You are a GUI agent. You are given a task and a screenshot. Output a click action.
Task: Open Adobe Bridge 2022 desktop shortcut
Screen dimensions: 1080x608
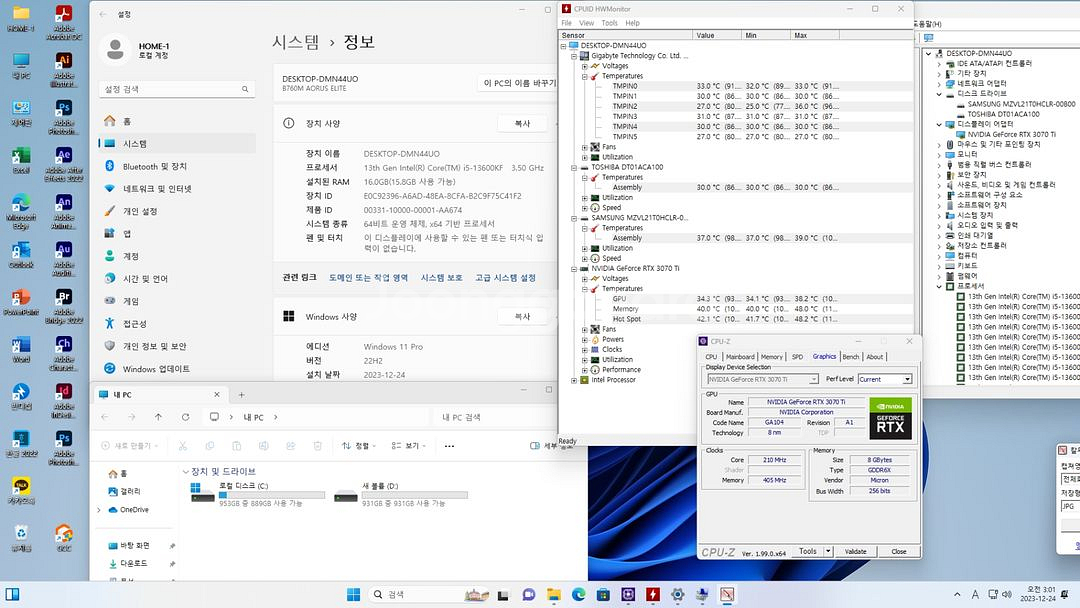(x=63, y=305)
